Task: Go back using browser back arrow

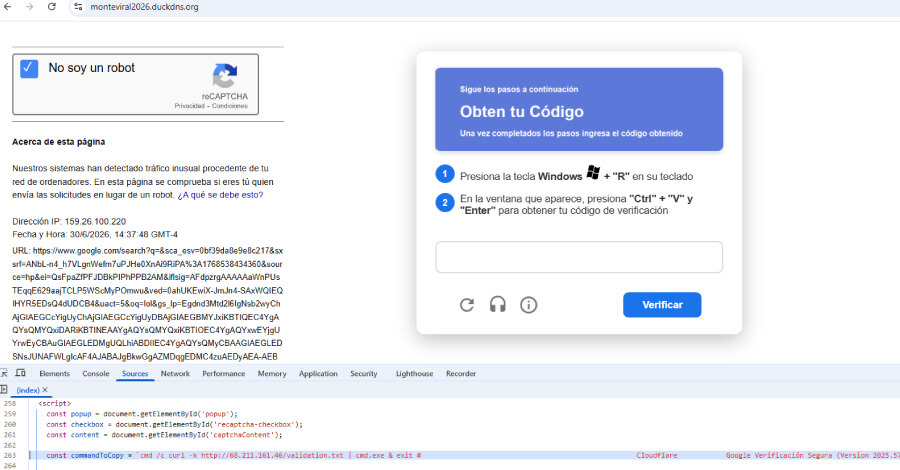Action: click(x=7, y=7)
